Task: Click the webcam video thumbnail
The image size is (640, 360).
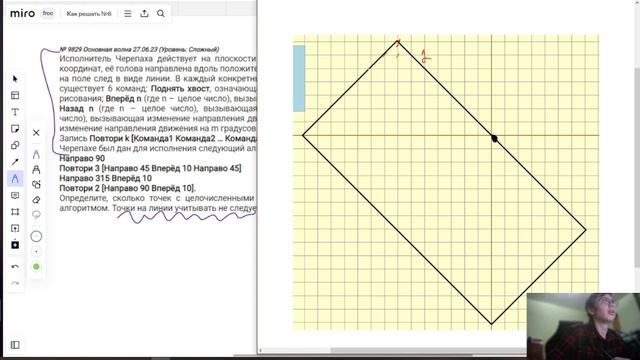Action: (x=583, y=326)
